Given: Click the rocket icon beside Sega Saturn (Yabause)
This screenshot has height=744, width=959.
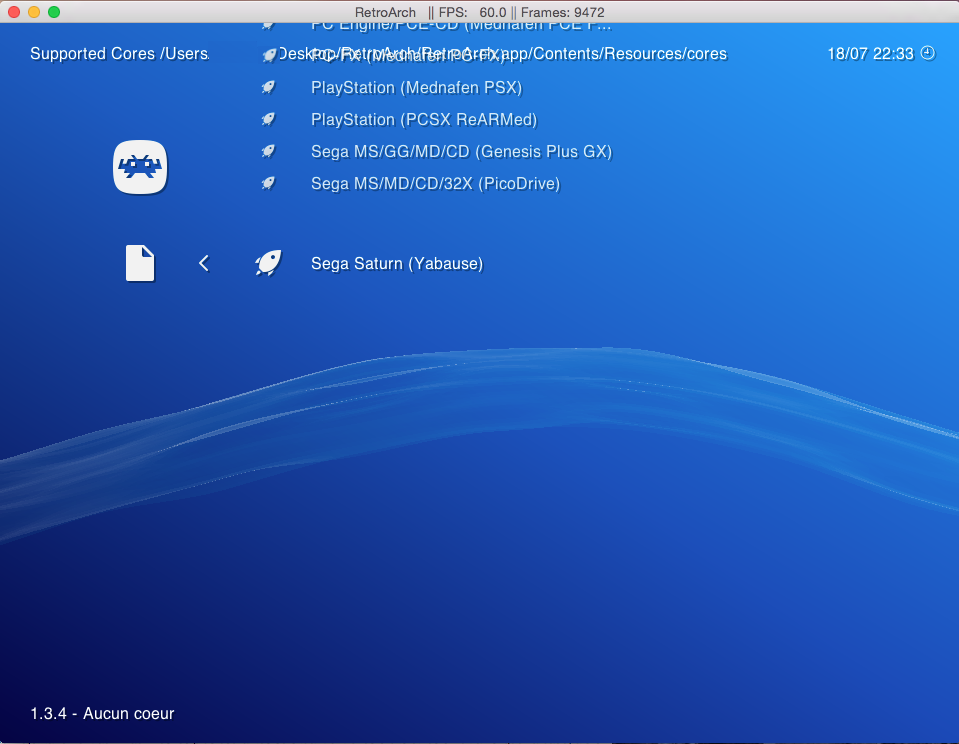Looking at the screenshot, I should click(268, 263).
